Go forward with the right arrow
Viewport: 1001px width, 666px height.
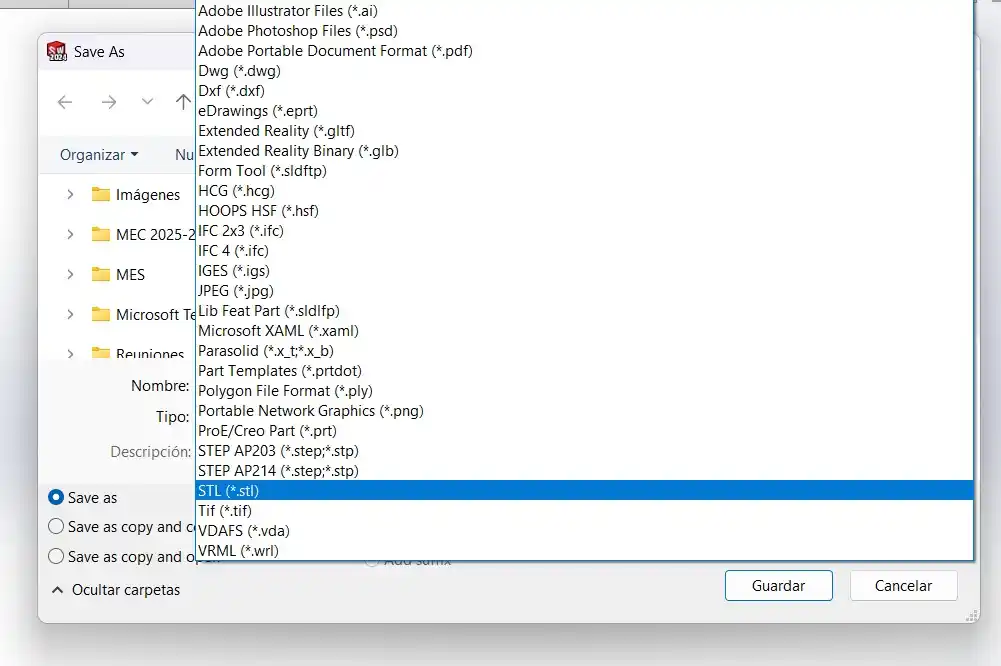[109, 102]
